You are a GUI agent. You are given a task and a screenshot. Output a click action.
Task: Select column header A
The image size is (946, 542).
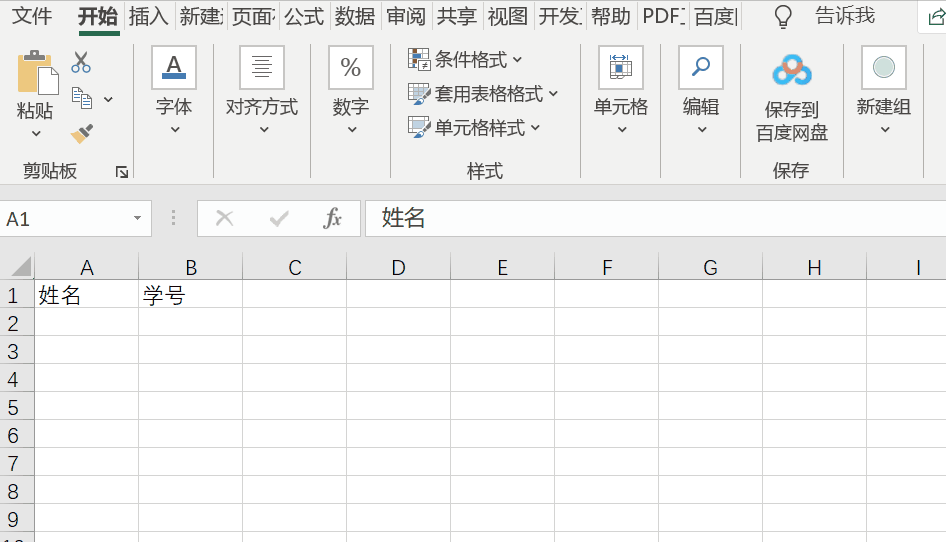[86, 267]
